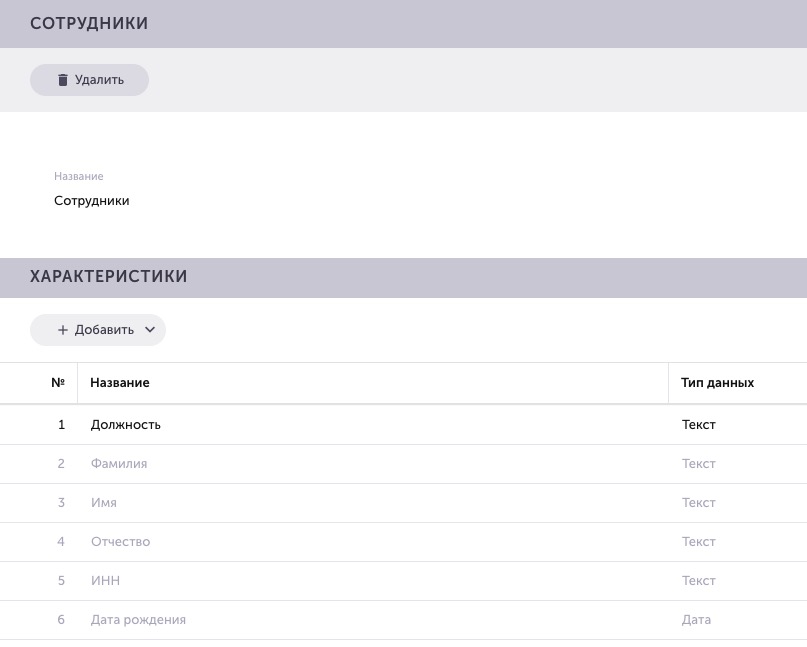Expand the Добавить dropdown chevron
This screenshot has width=807, height=647.
click(x=150, y=330)
